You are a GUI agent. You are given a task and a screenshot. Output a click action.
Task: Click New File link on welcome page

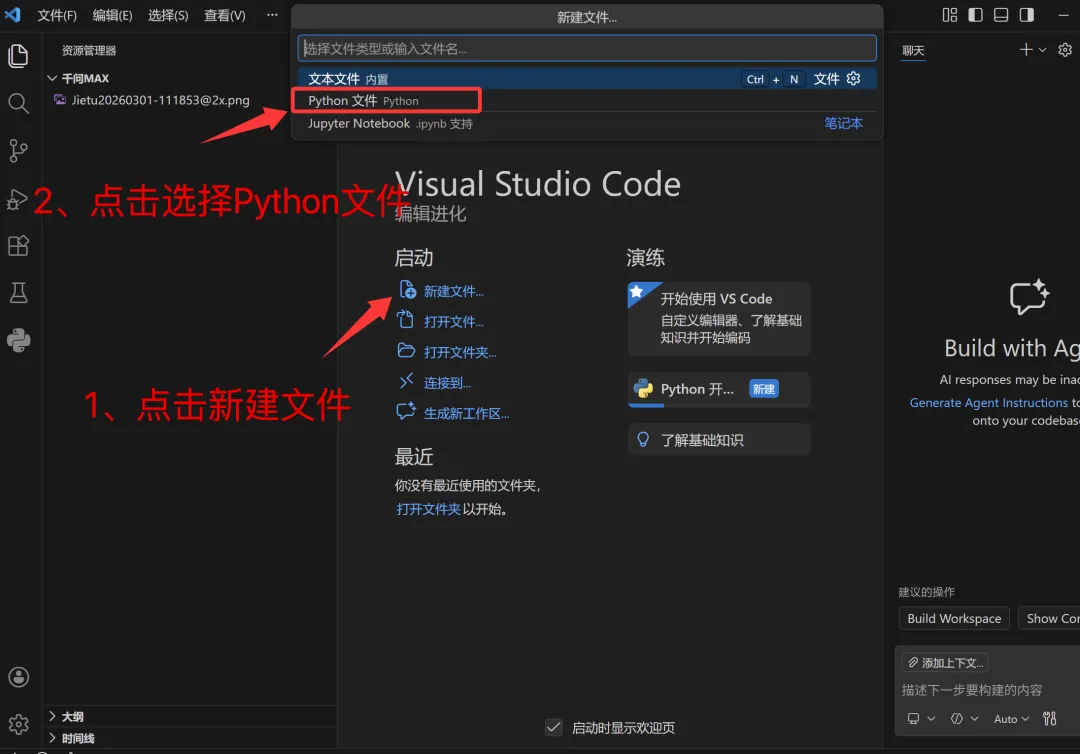(453, 291)
